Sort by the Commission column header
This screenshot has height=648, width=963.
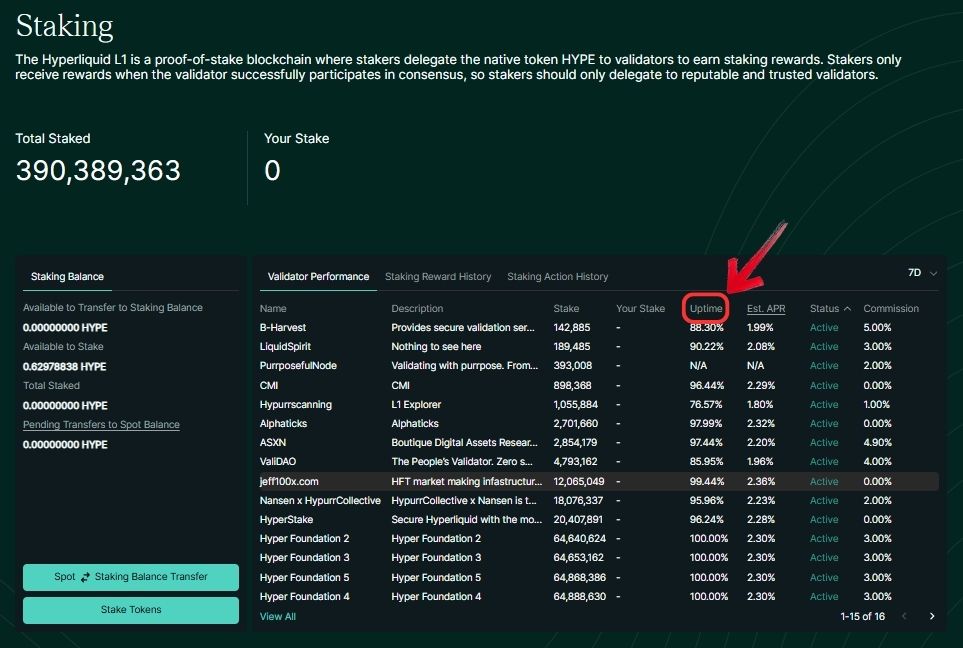pyautogui.click(x=891, y=308)
